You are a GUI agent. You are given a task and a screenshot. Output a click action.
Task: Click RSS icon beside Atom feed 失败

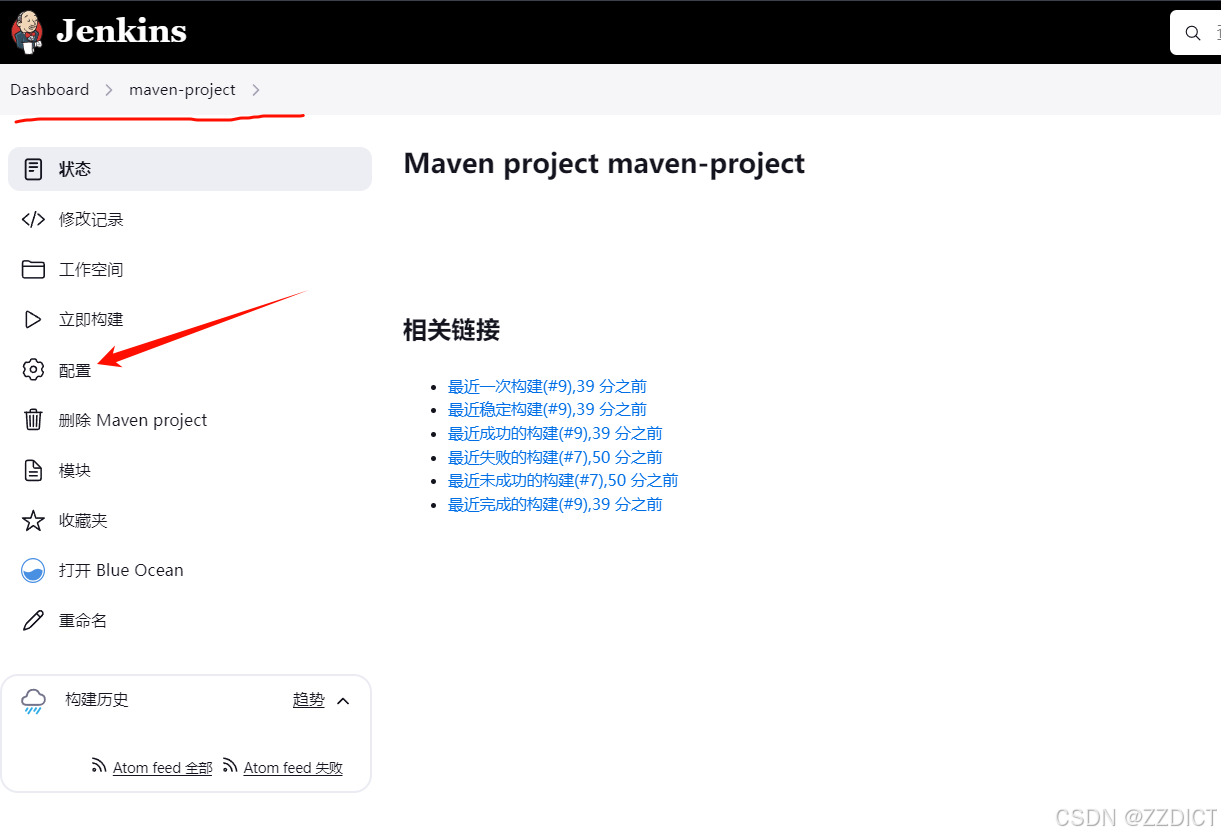[x=230, y=766]
